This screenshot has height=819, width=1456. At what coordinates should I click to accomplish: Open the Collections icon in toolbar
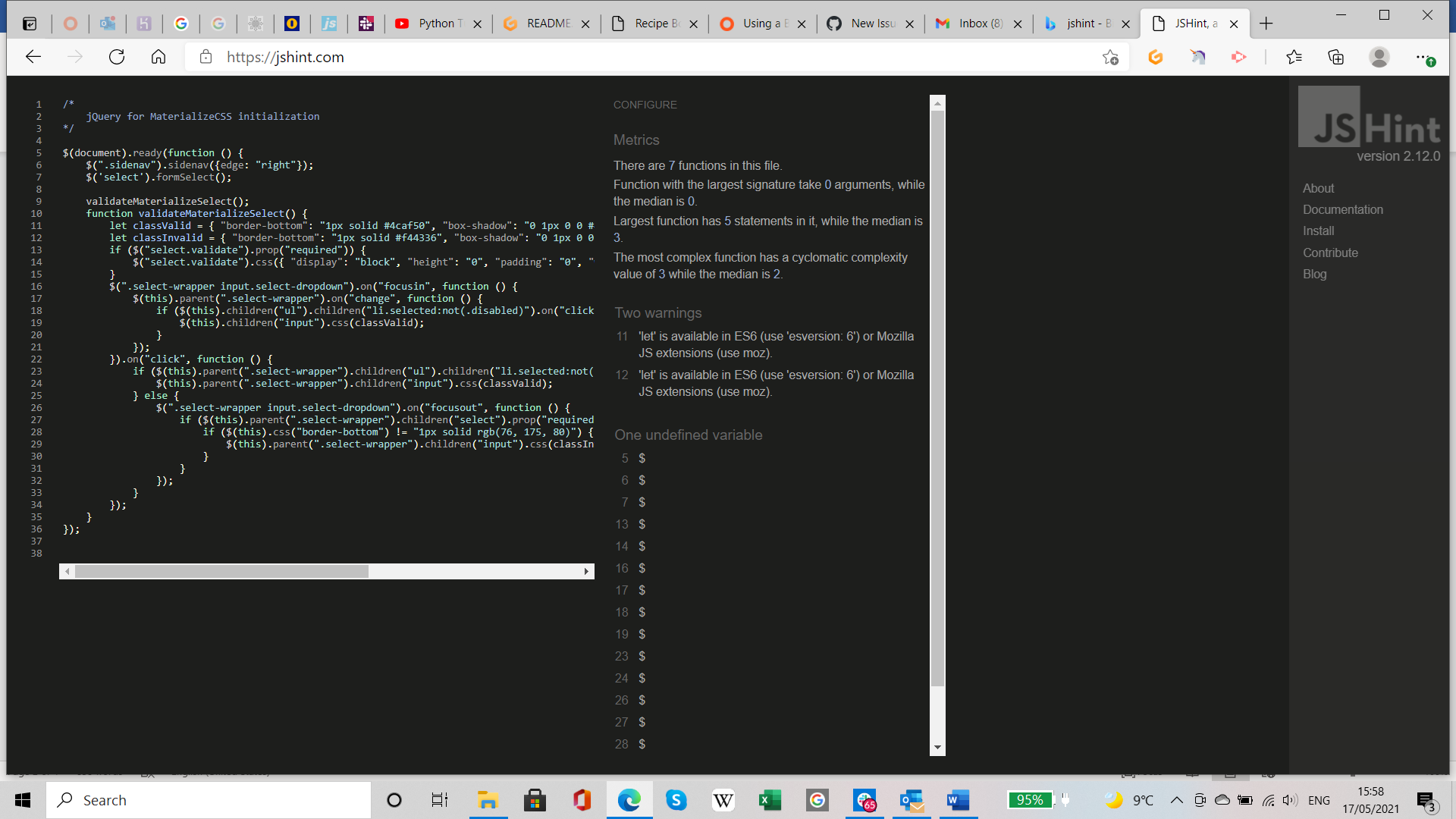point(1335,57)
